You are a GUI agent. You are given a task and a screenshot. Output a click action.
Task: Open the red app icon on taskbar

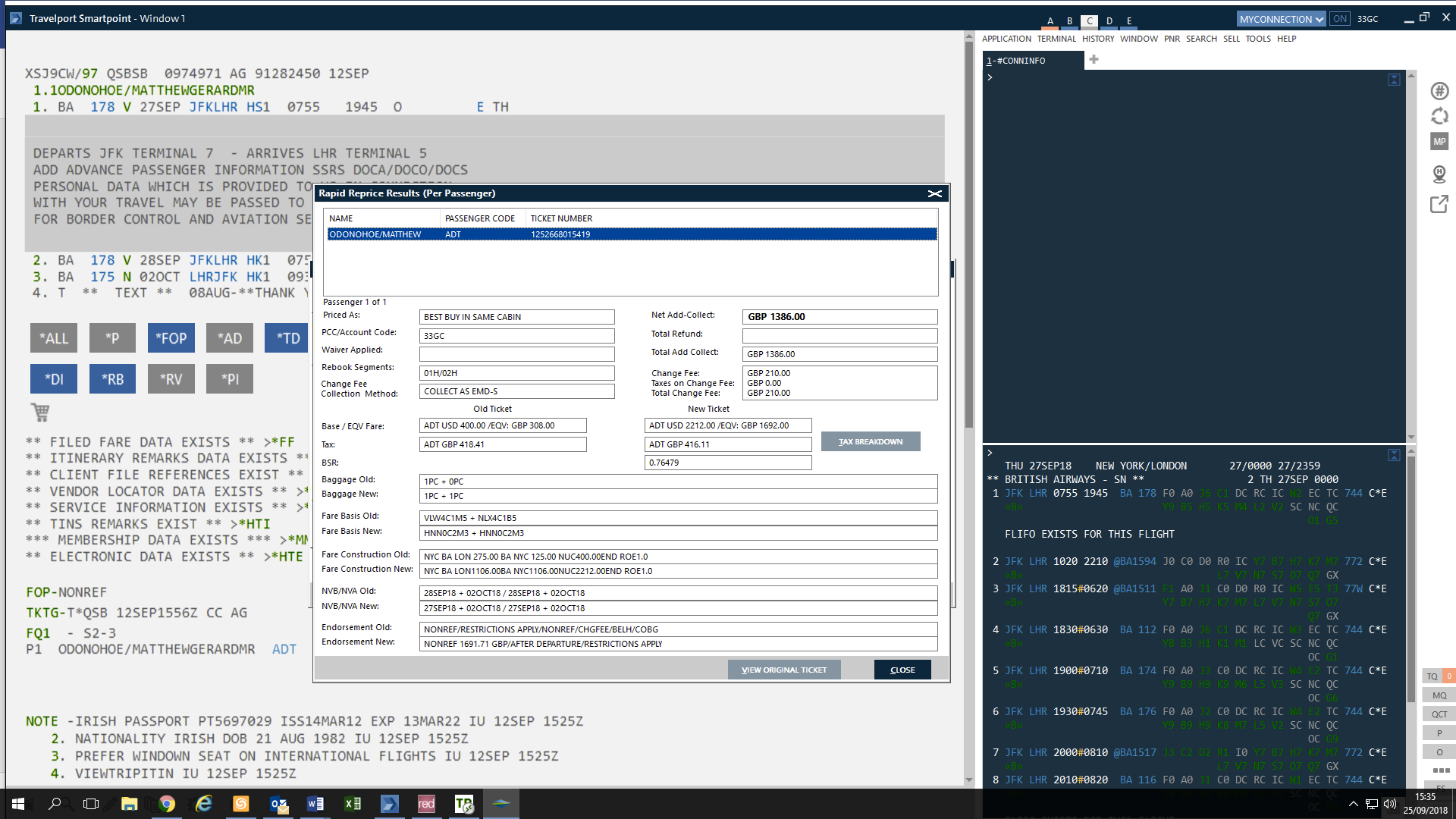(x=426, y=804)
